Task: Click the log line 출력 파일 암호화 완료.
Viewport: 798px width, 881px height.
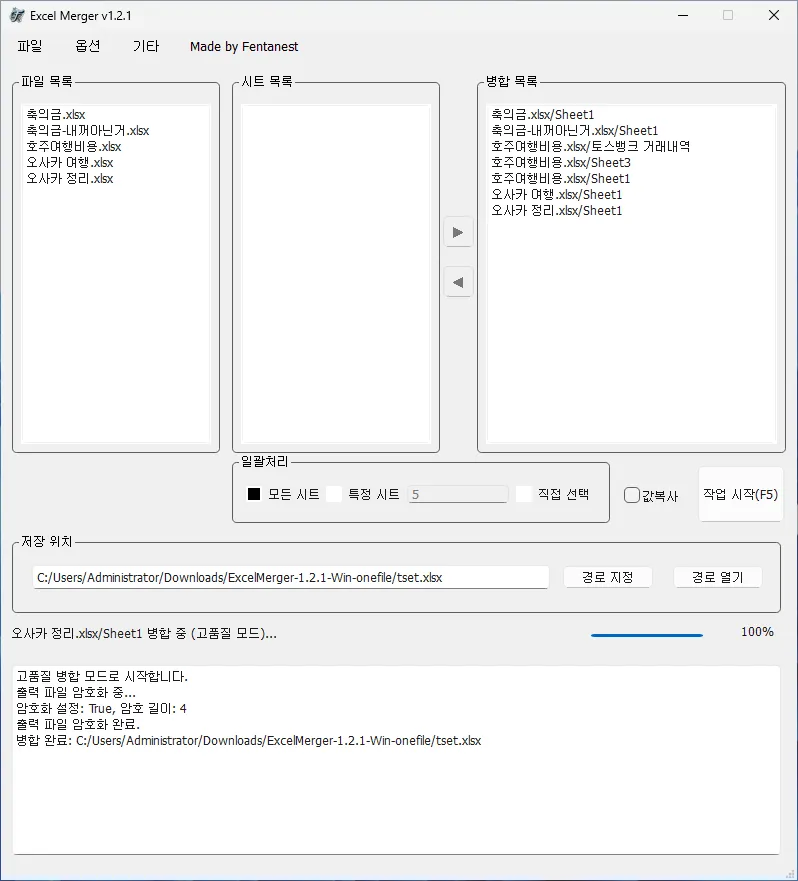Action: tap(78, 724)
